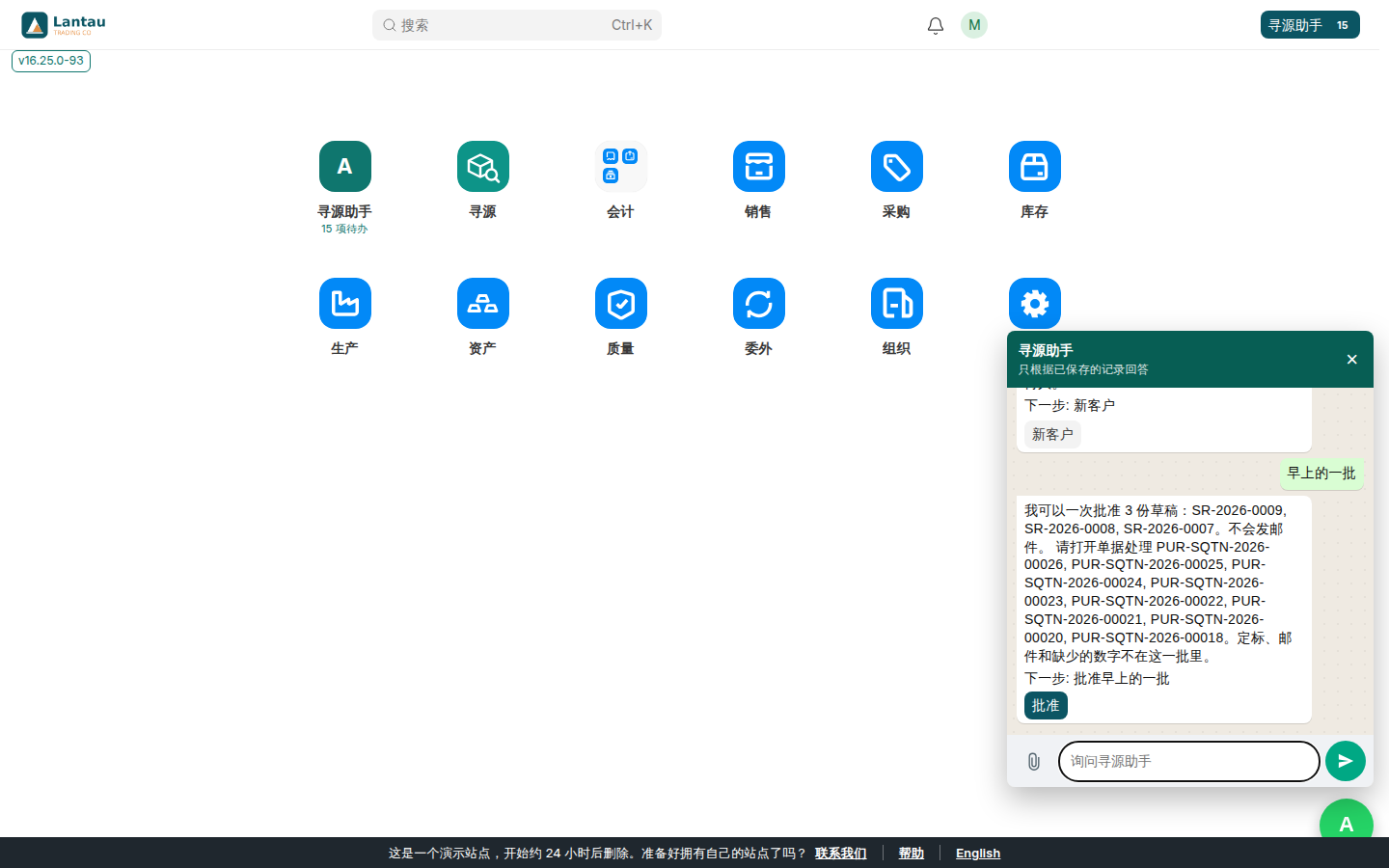Open the 会计 module icon

[x=621, y=167]
